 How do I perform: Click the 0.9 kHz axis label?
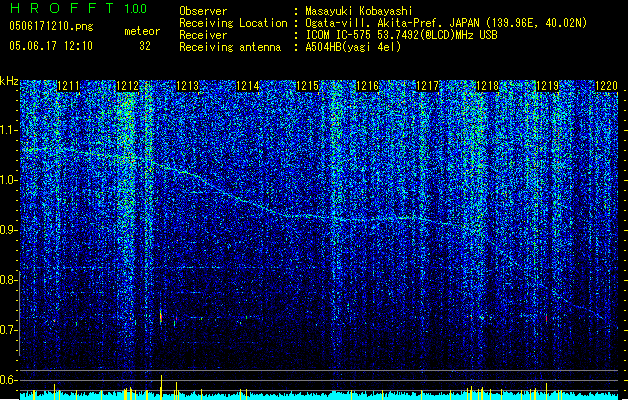point(9,230)
